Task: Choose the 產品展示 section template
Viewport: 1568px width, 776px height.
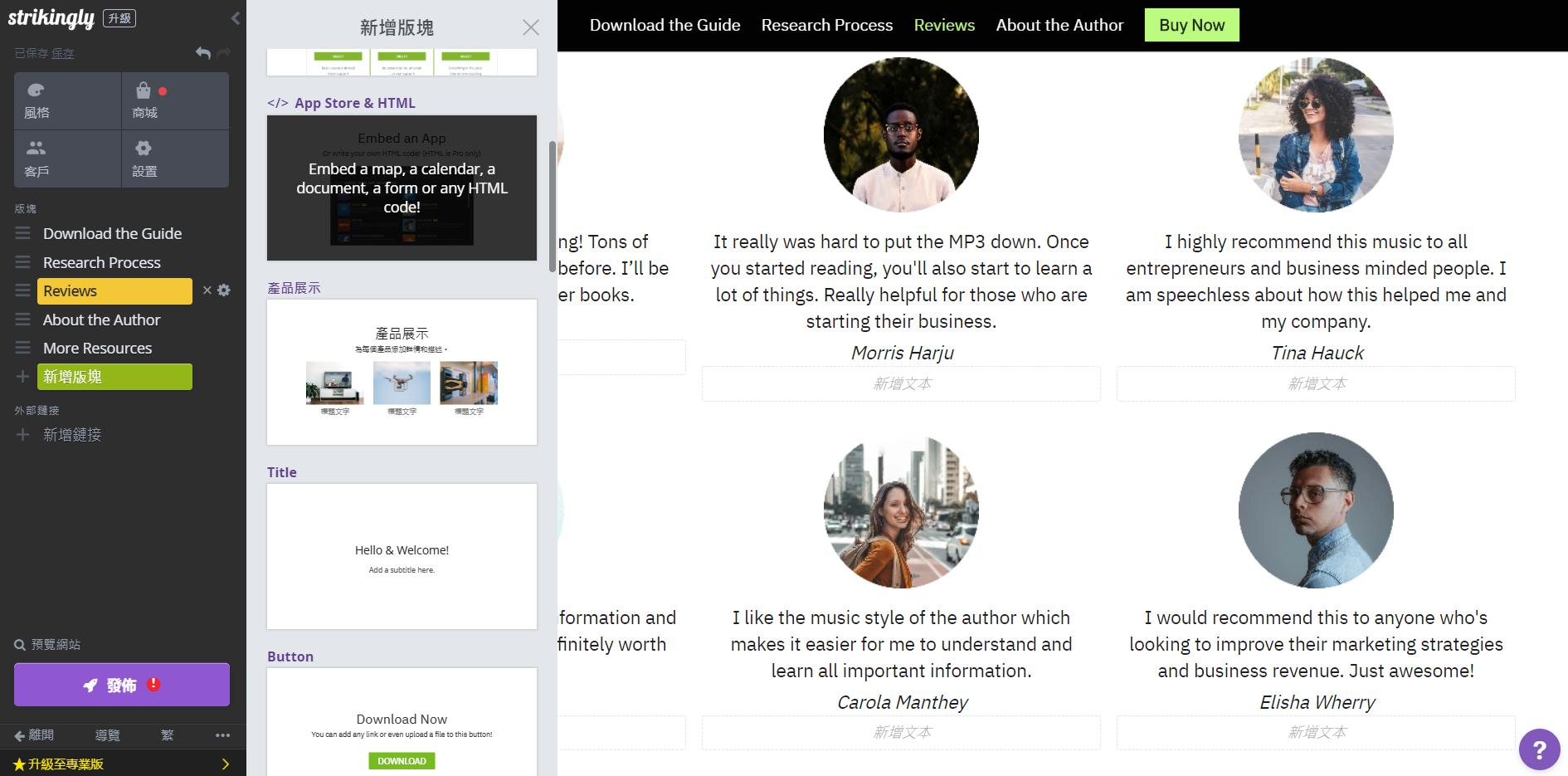Action: [402, 372]
